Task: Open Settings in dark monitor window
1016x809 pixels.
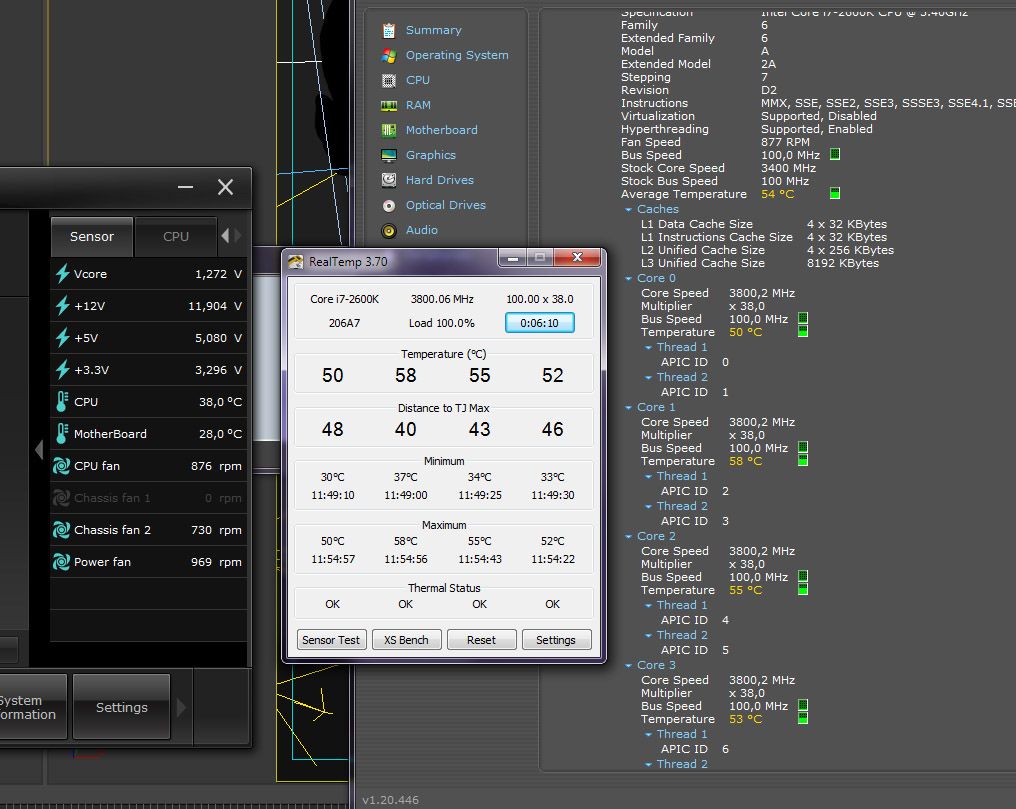Action: pyautogui.click(x=122, y=707)
